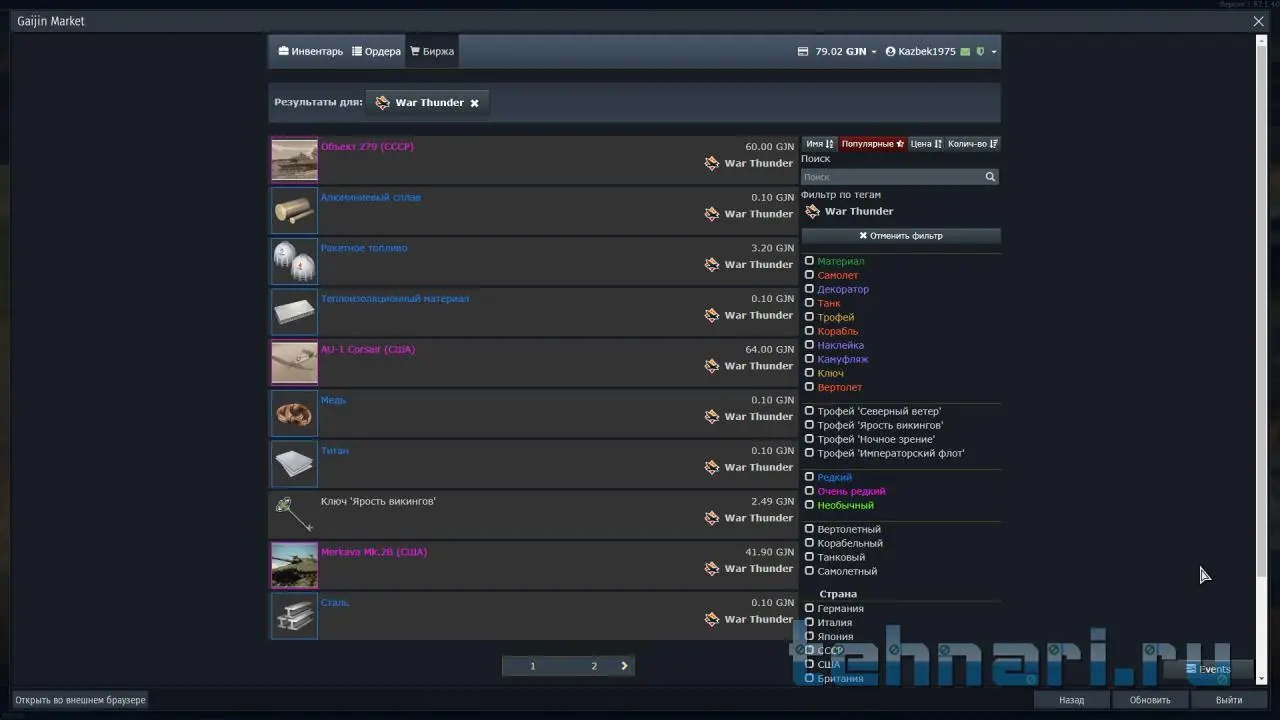Sort listings by Имя
This screenshot has width=1280, height=720.
[820, 144]
